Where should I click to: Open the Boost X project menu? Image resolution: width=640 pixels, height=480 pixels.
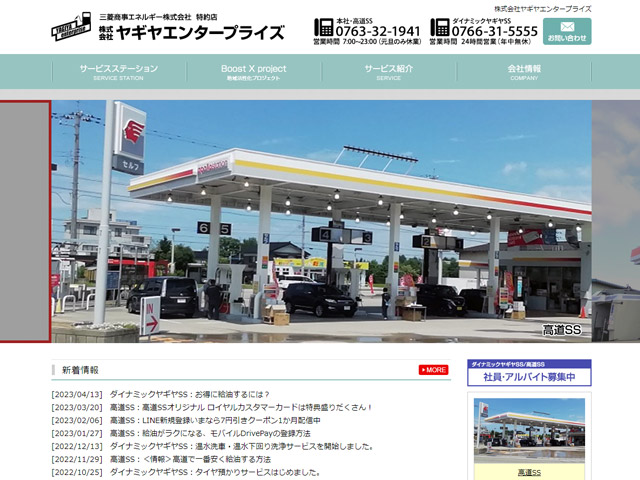(x=253, y=72)
